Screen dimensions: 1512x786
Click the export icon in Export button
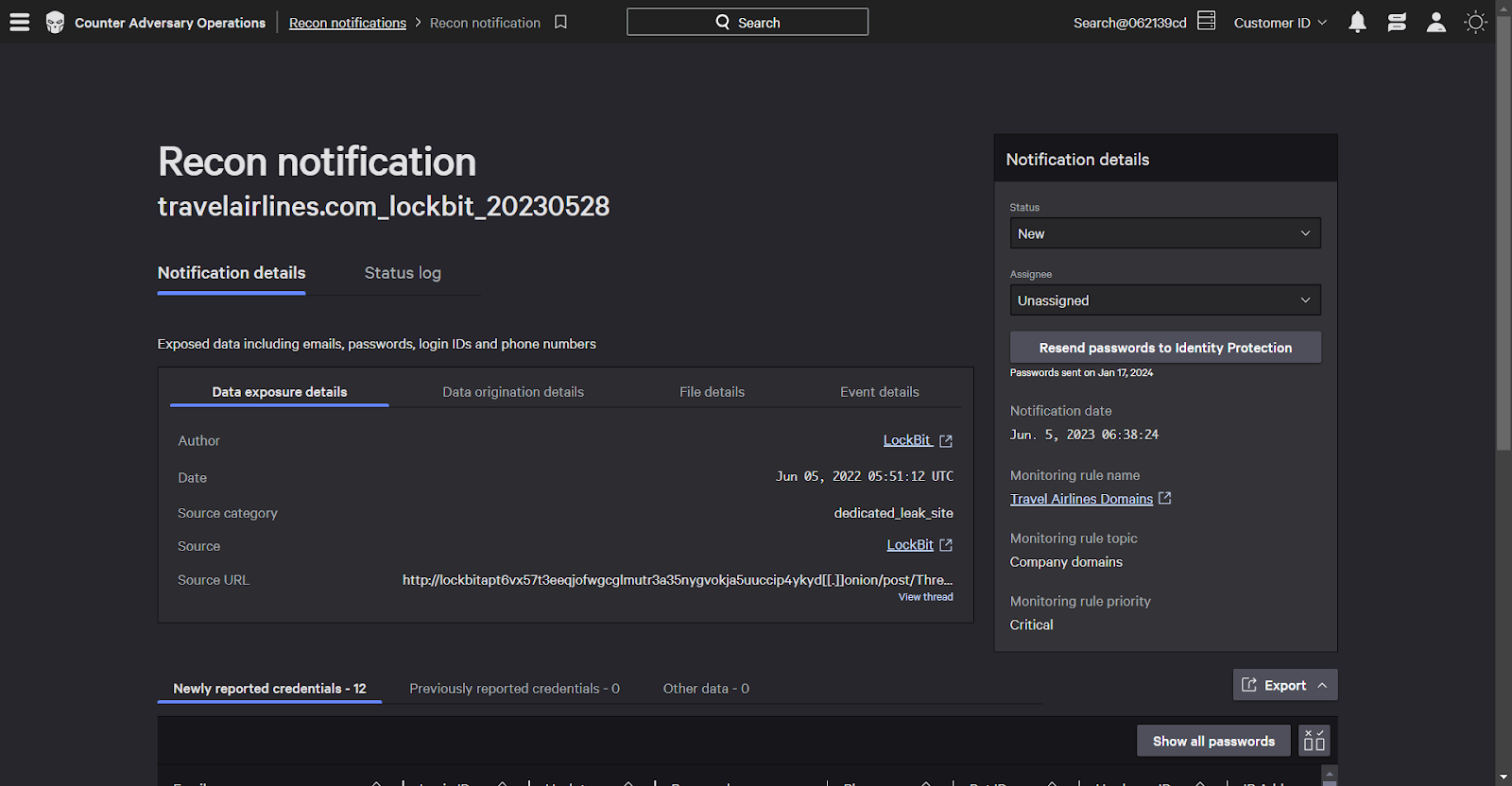pos(1249,685)
